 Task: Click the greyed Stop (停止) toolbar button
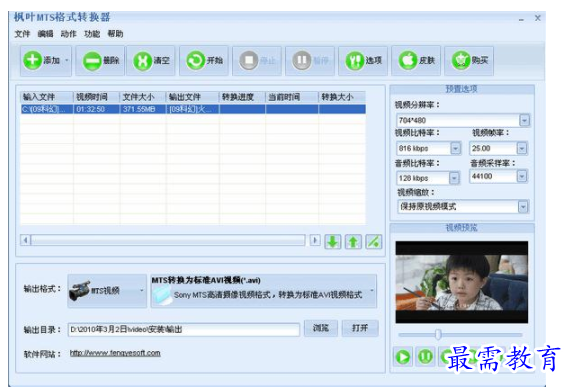click(257, 61)
